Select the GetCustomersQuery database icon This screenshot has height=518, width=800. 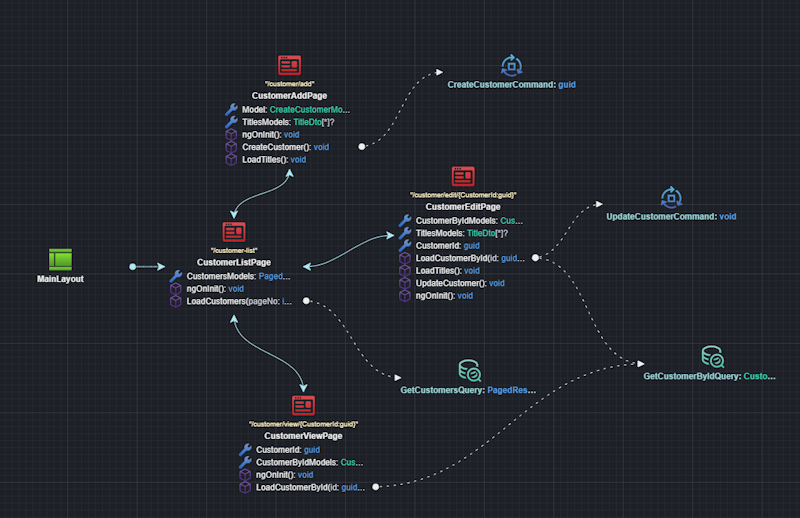[469, 371]
